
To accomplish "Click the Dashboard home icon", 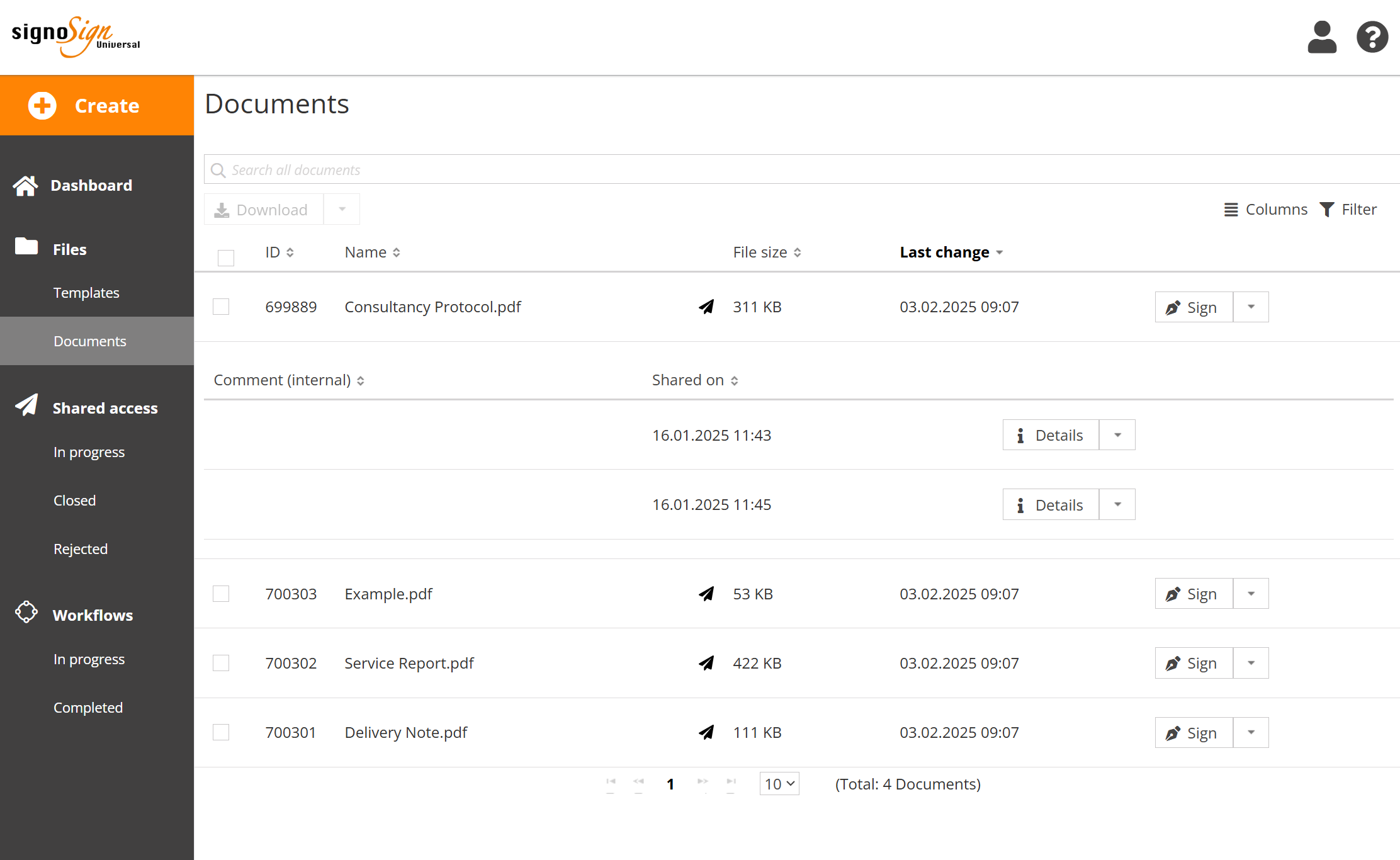I will [x=26, y=186].
